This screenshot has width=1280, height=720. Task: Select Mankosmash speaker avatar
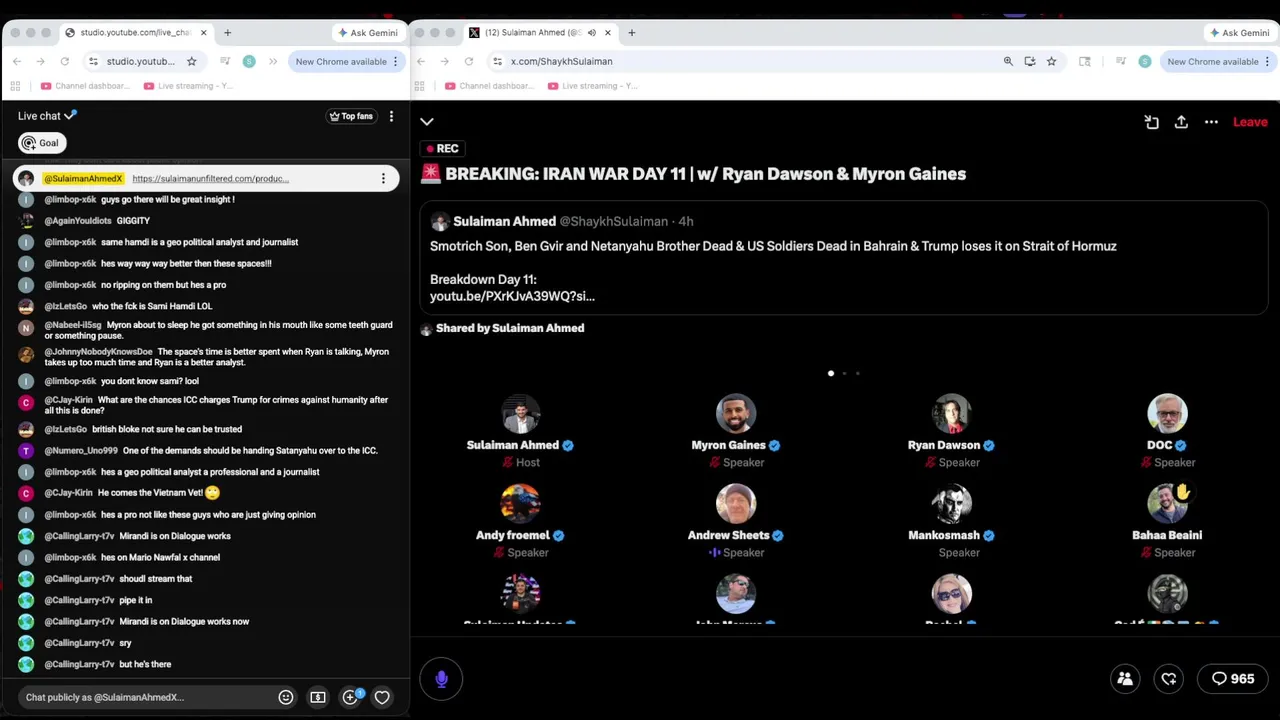952,504
